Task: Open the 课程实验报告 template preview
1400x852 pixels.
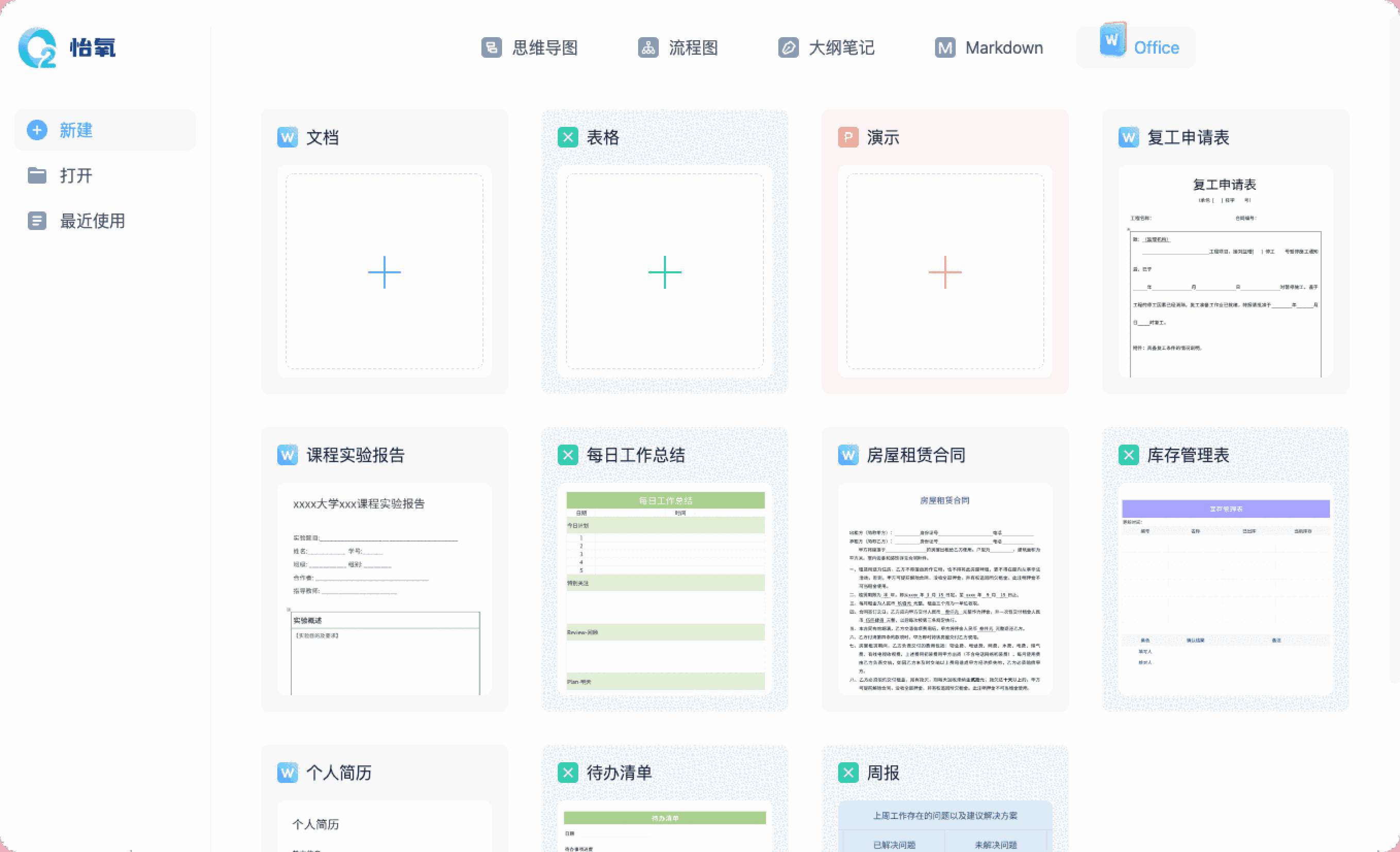Action: [x=384, y=588]
